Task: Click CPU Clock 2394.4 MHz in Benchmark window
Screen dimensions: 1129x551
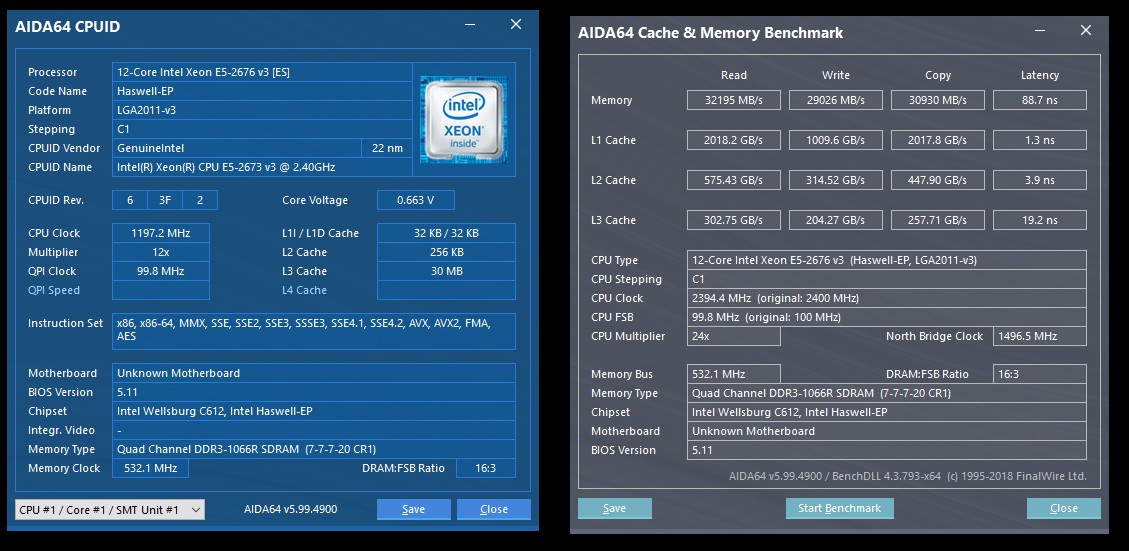Action: (886, 298)
